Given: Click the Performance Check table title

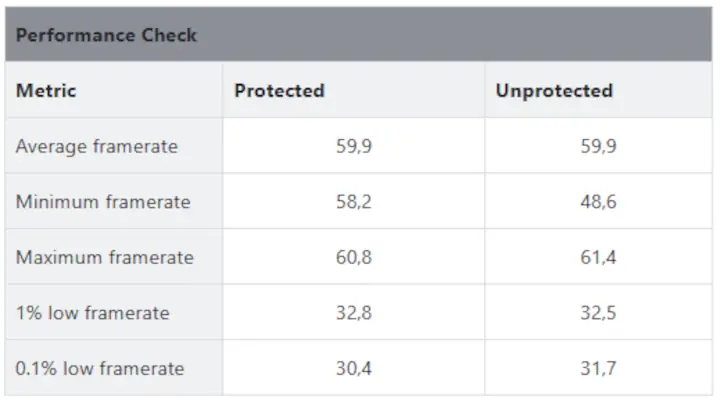Looking at the screenshot, I should click(107, 35).
